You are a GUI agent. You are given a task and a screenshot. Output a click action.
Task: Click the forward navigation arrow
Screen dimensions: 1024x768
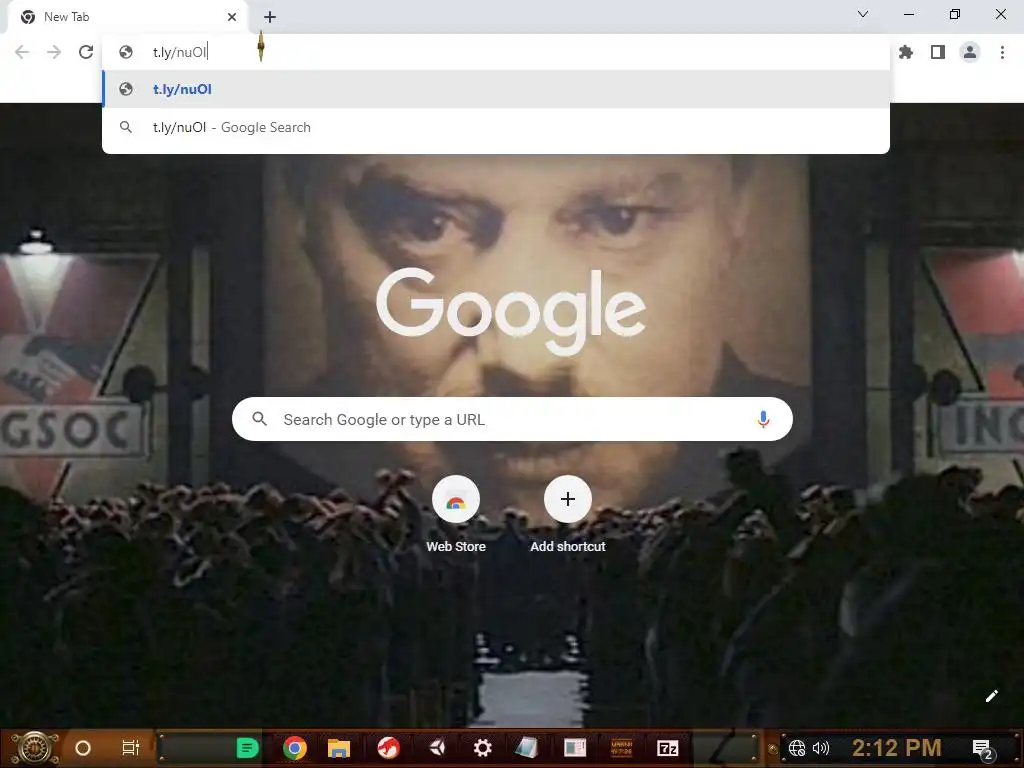point(54,52)
